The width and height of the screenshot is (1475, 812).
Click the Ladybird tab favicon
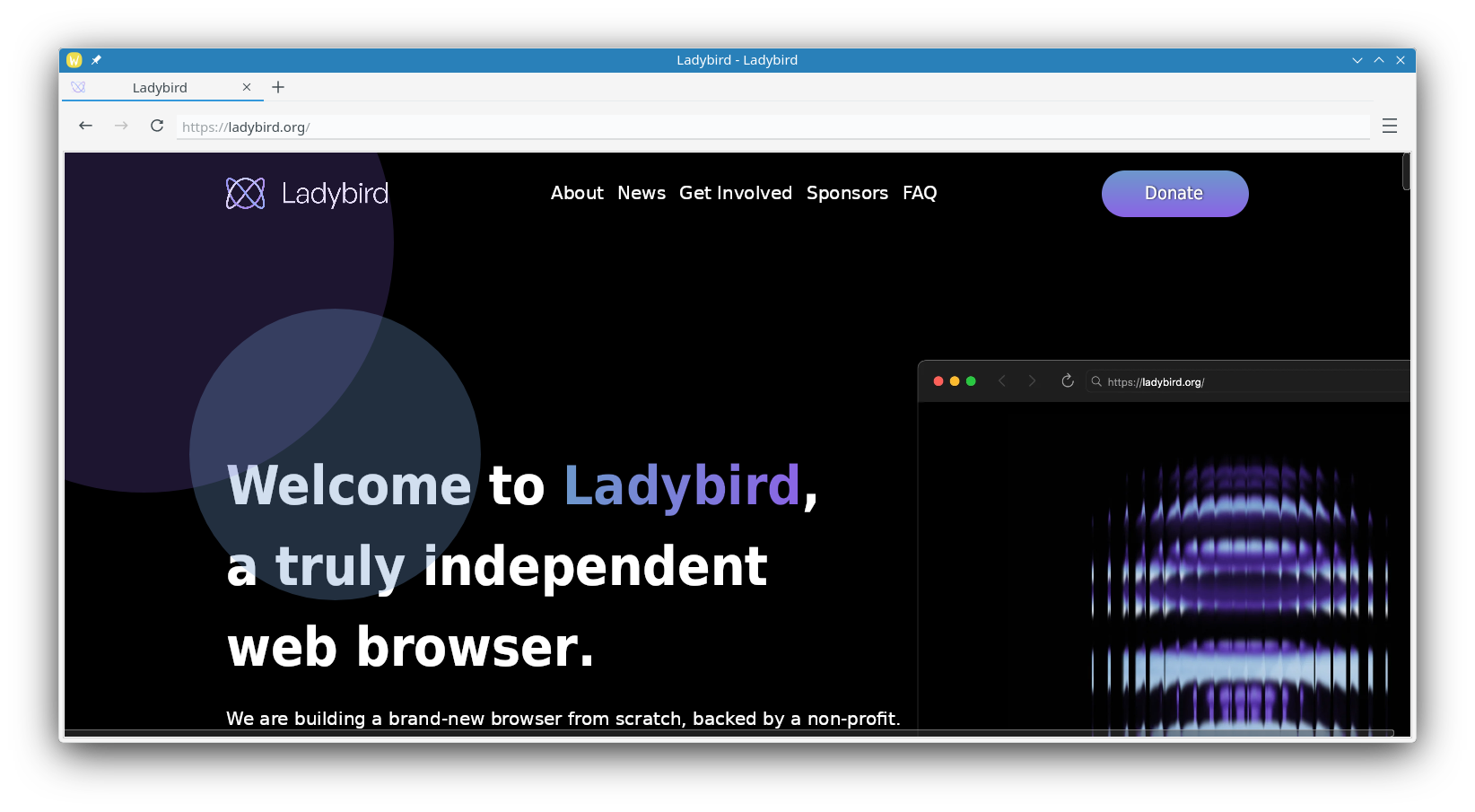click(79, 87)
